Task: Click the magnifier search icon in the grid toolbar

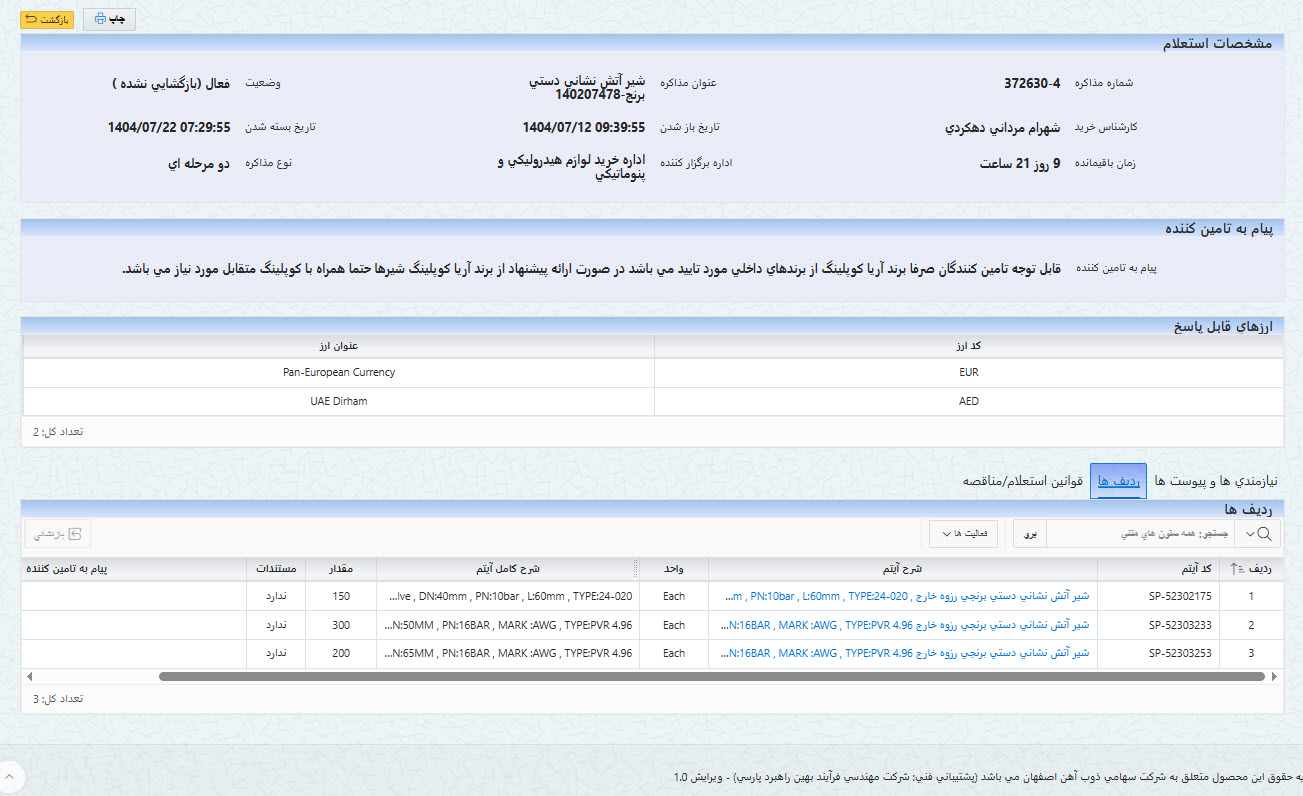Action: coord(1264,533)
